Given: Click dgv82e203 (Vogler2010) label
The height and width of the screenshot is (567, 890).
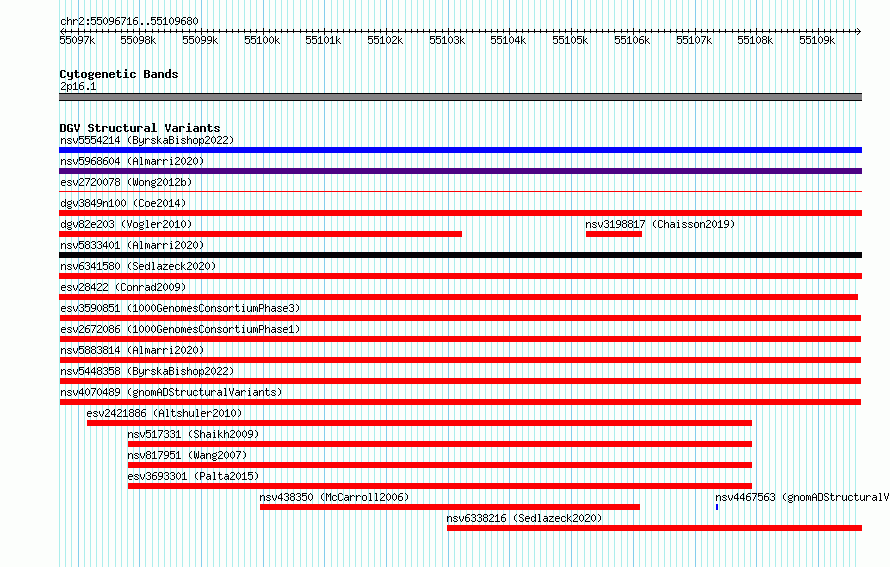Looking at the screenshot, I should (x=126, y=224).
